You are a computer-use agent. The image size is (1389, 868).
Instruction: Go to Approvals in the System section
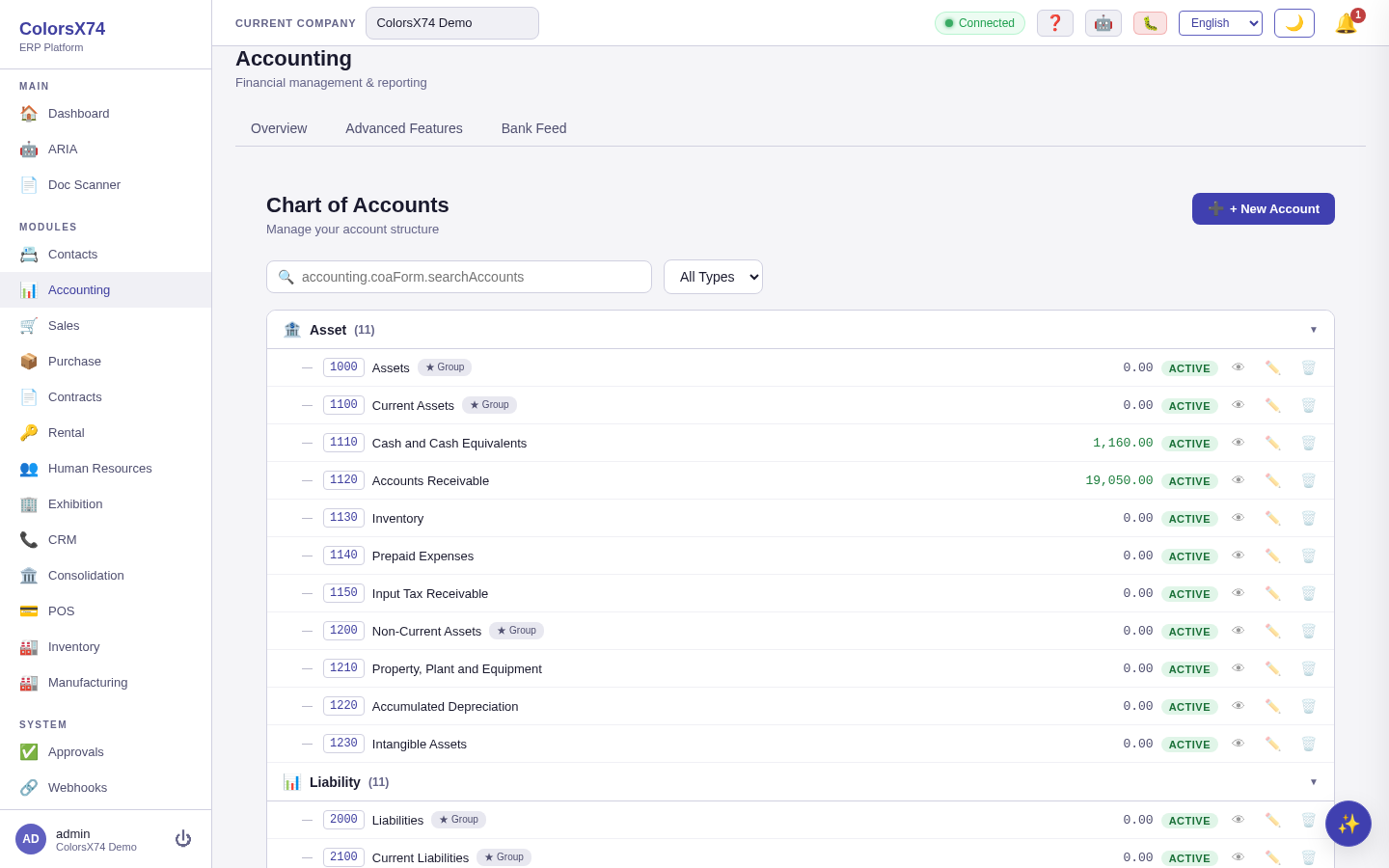coord(106,751)
